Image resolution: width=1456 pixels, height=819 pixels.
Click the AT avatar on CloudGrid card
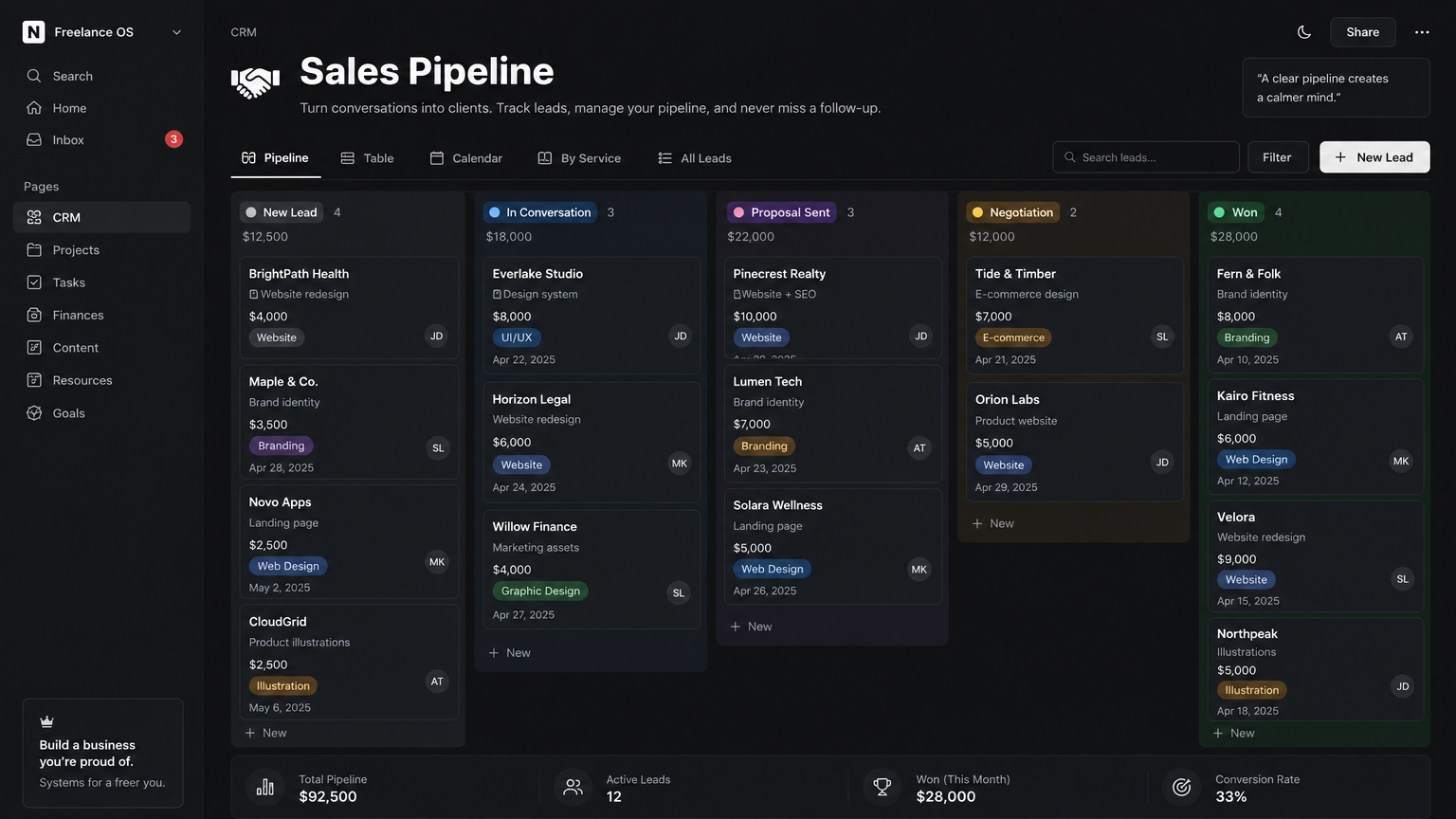[x=437, y=682]
